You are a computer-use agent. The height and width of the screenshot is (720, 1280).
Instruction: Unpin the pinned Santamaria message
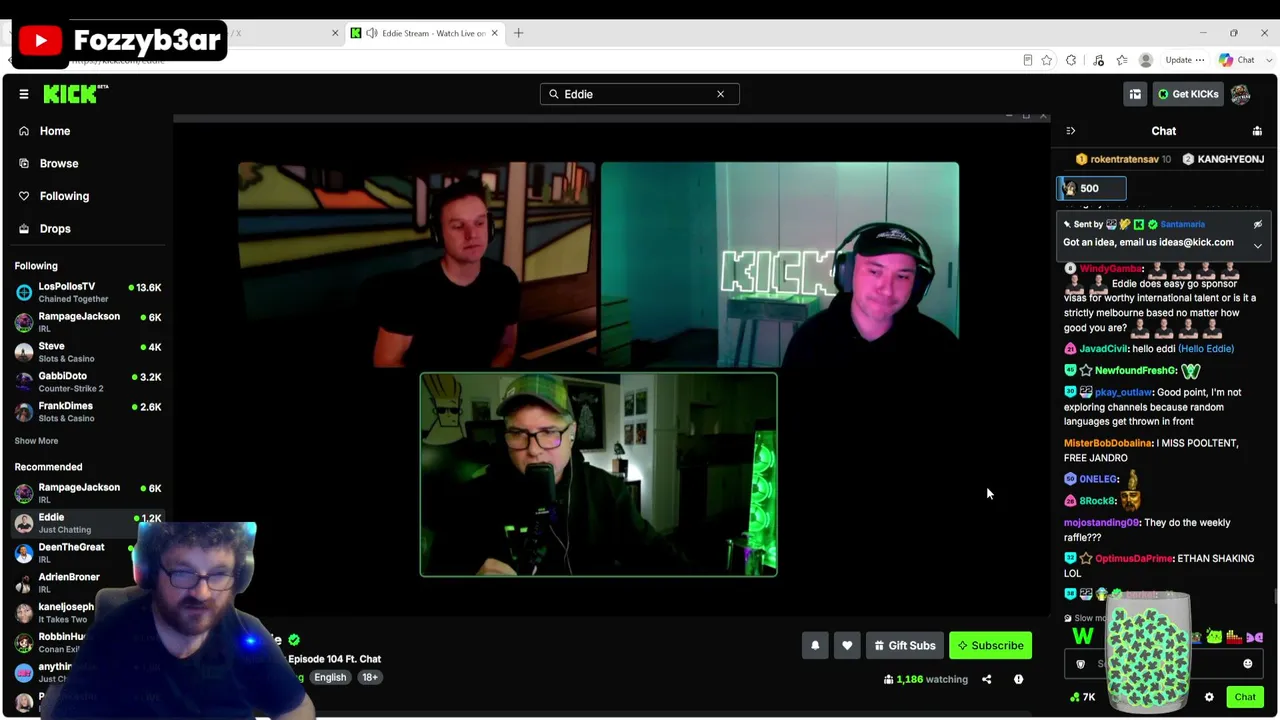1258,224
